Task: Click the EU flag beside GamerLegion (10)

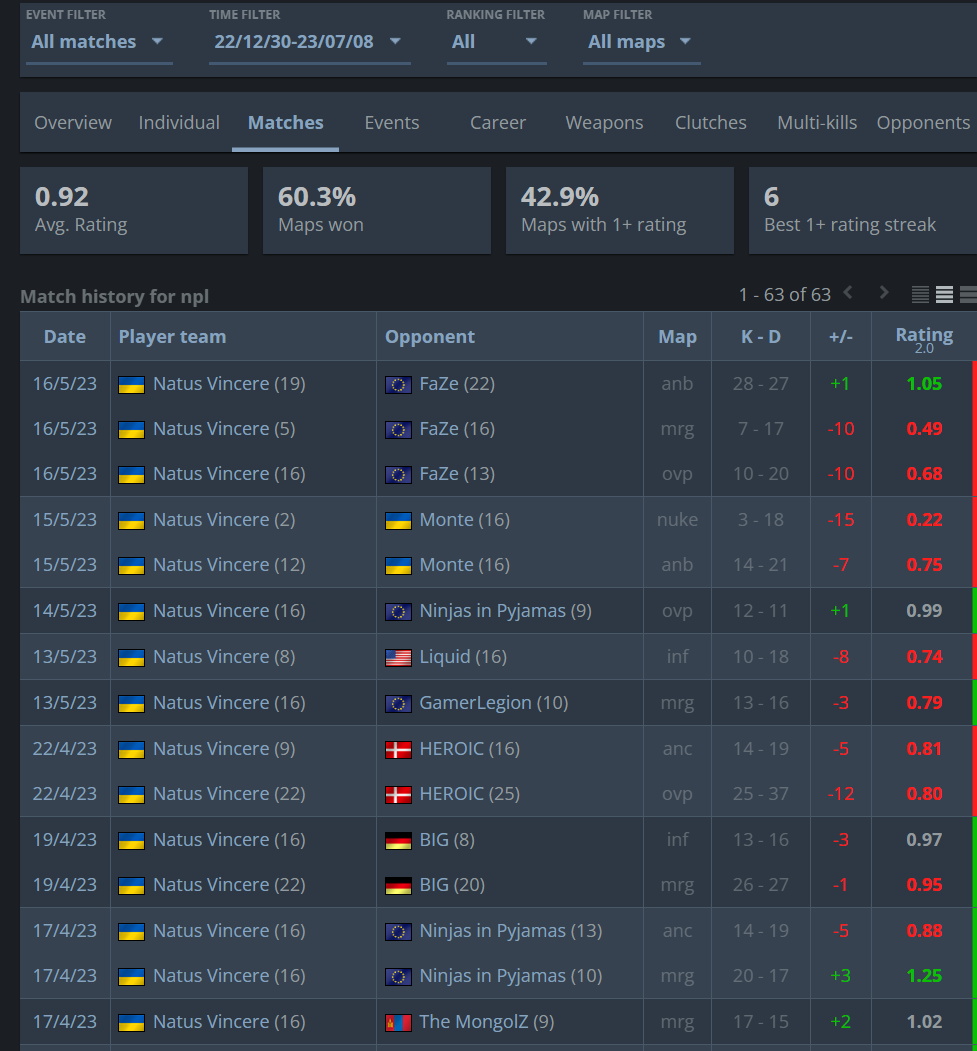Action: (398, 704)
